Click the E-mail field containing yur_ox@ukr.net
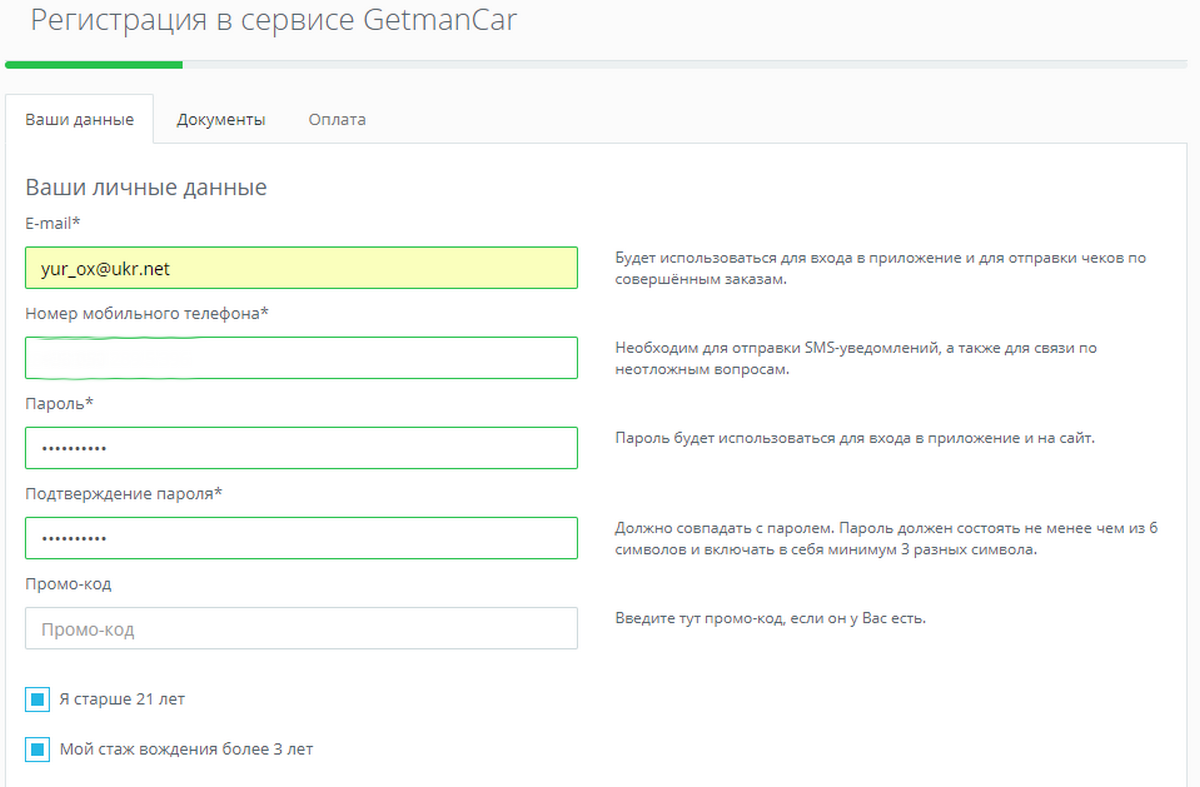 point(301,268)
